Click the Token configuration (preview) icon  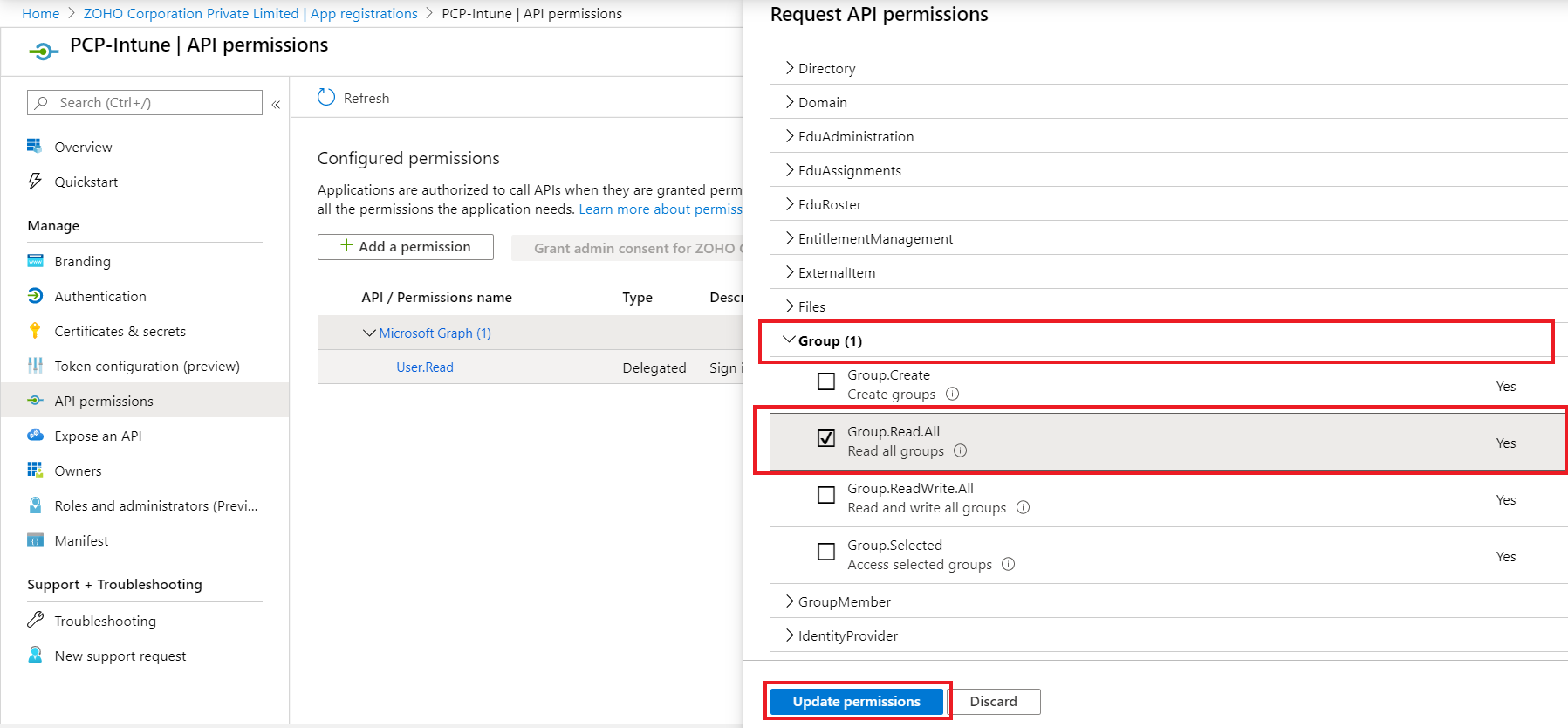point(35,366)
